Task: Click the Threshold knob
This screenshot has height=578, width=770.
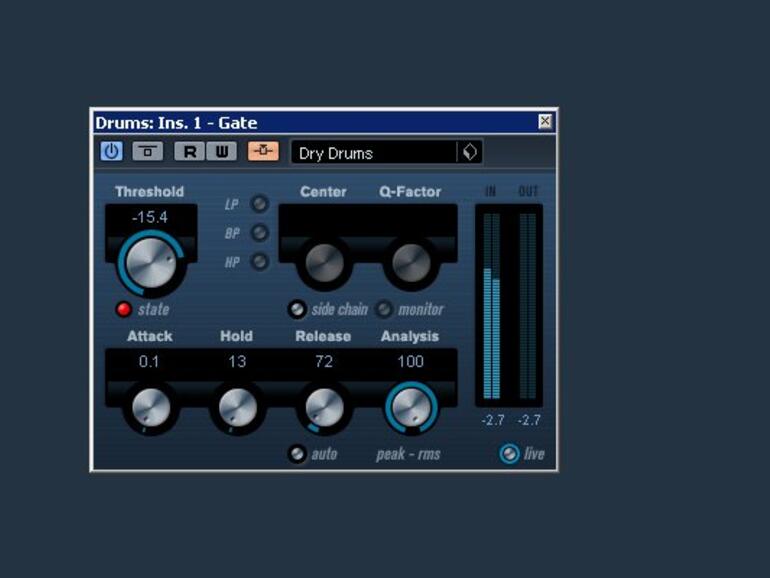Action: 151,263
